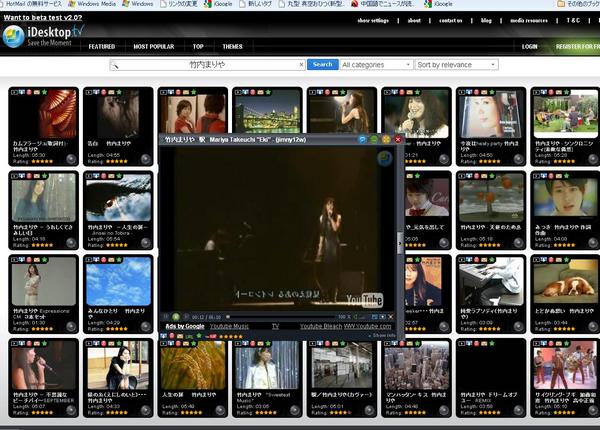Open the media resources link

tap(529, 21)
